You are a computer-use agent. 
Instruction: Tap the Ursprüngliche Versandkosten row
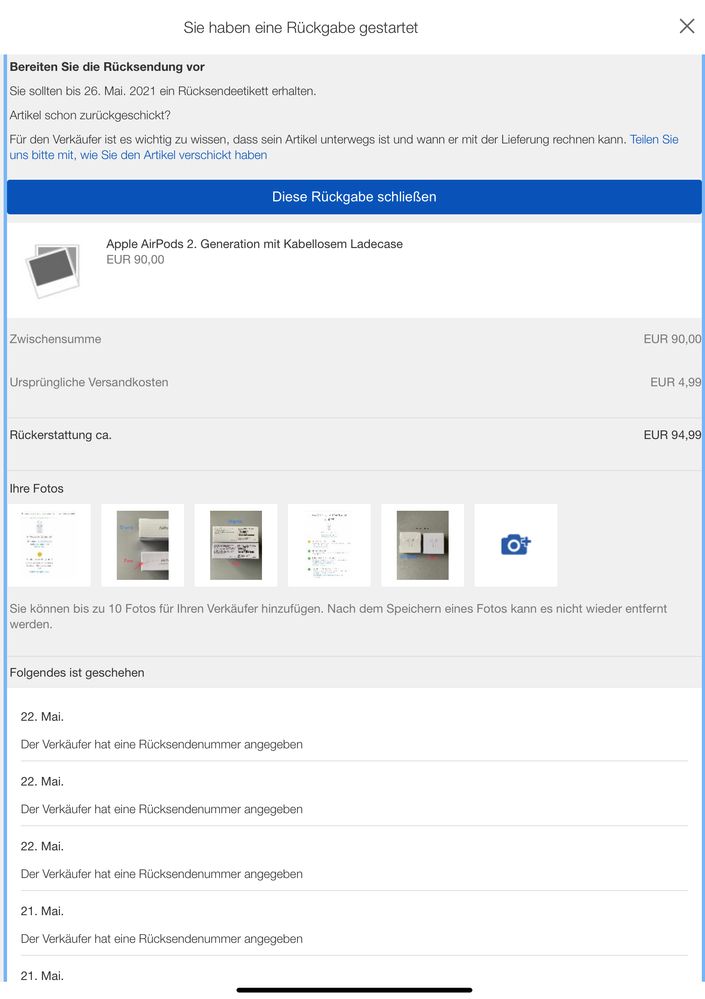coord(353,382)
